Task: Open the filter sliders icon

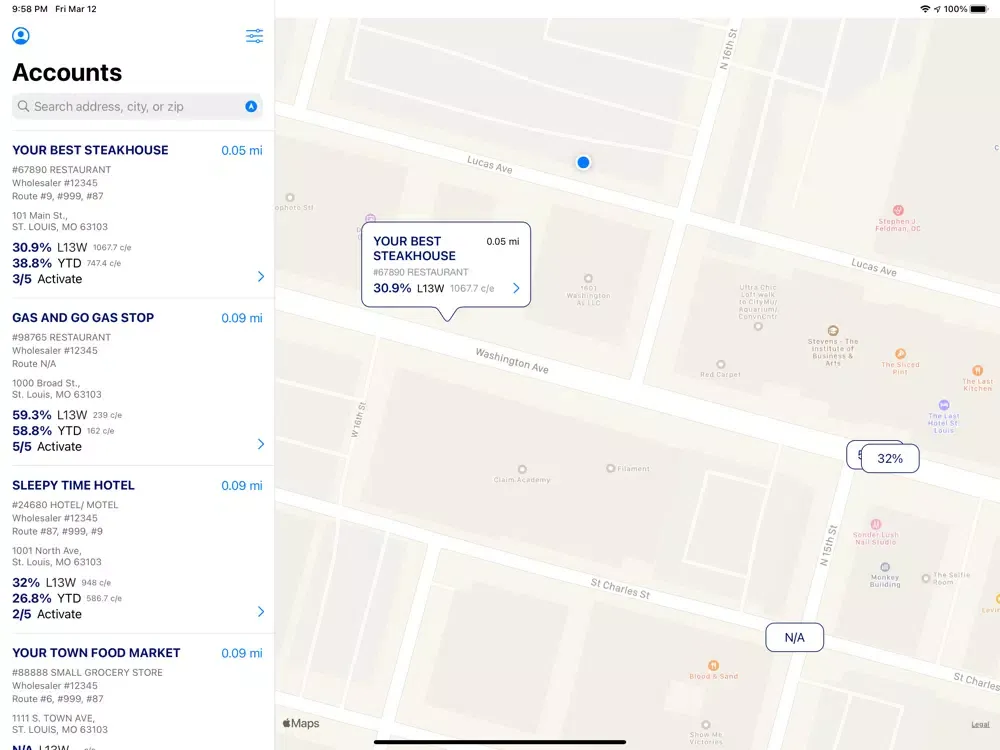Action: click(254, 36)
